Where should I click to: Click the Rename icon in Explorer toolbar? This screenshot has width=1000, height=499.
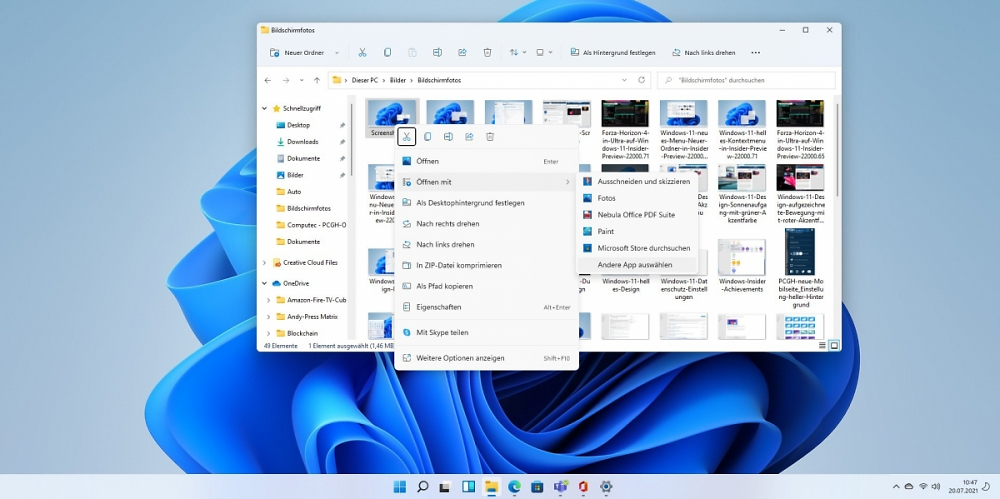(438, 52)
